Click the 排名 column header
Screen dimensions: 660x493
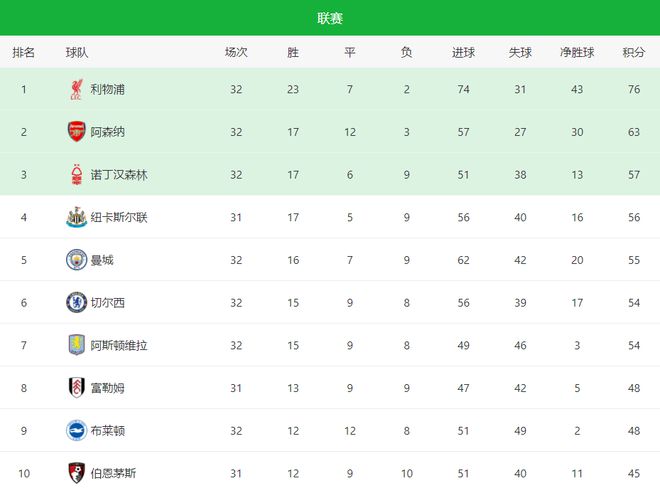(x=24, y=53)
